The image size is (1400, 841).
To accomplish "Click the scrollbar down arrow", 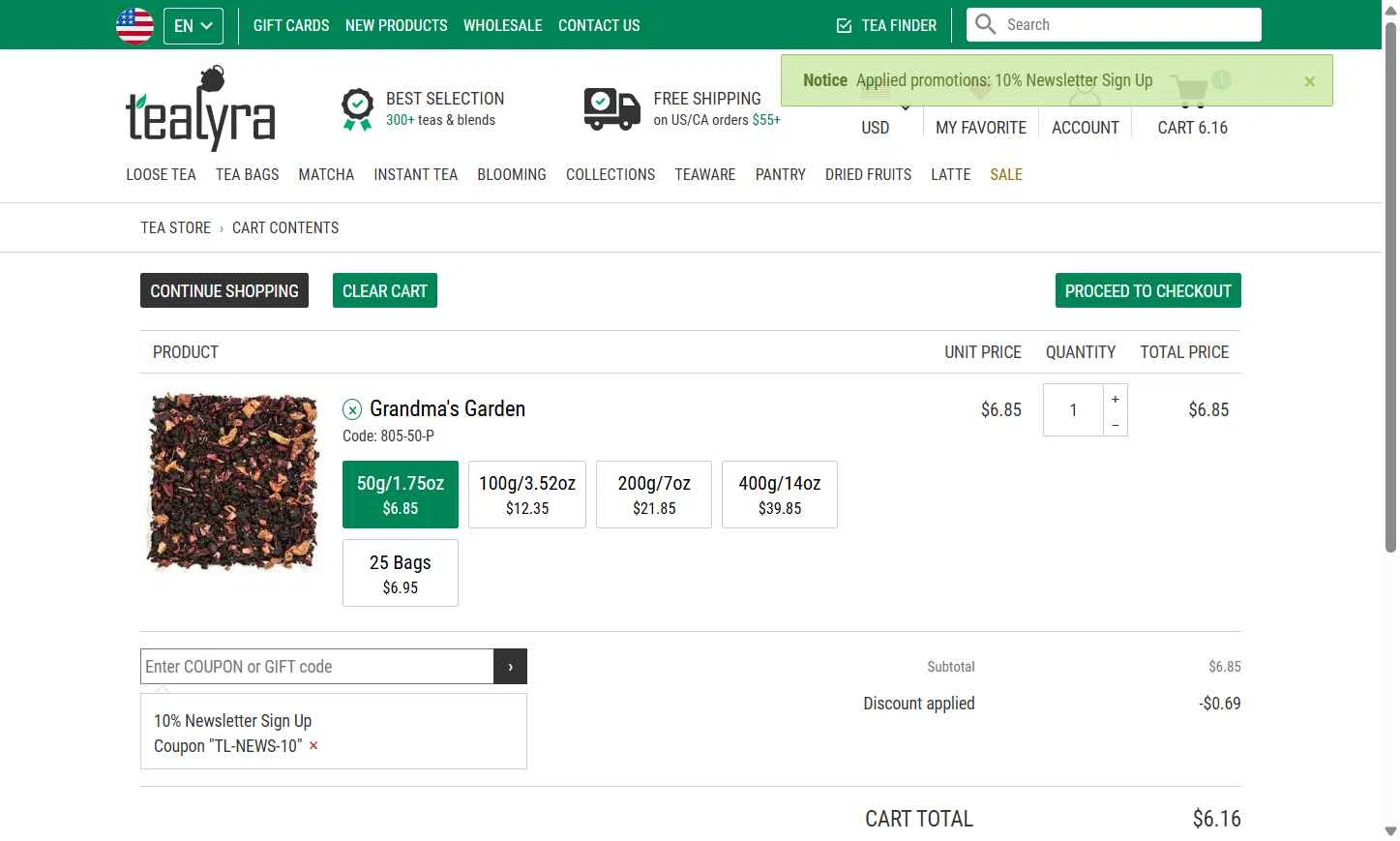I will click(1390, 831).
